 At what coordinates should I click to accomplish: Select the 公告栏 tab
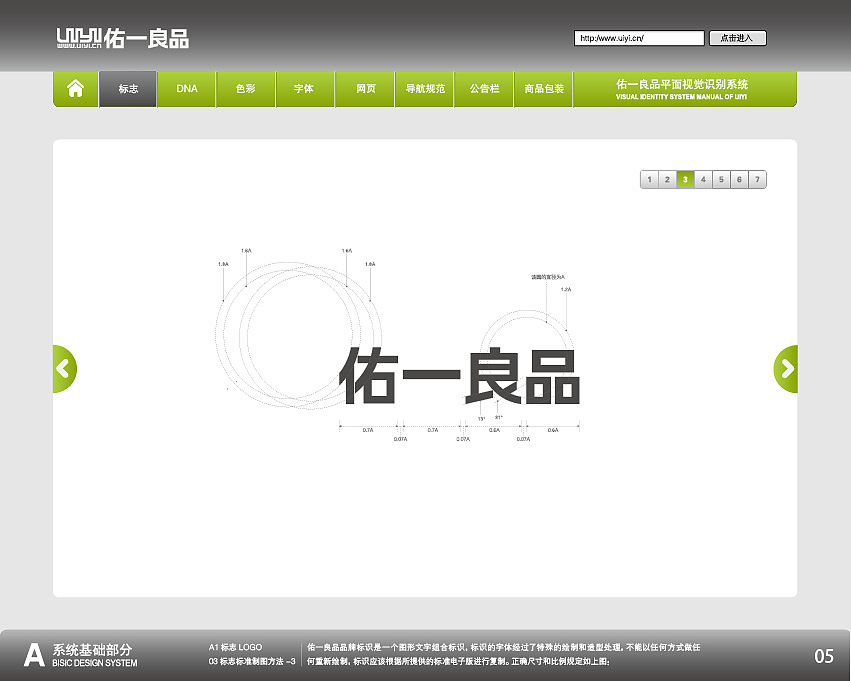(484, 88)
